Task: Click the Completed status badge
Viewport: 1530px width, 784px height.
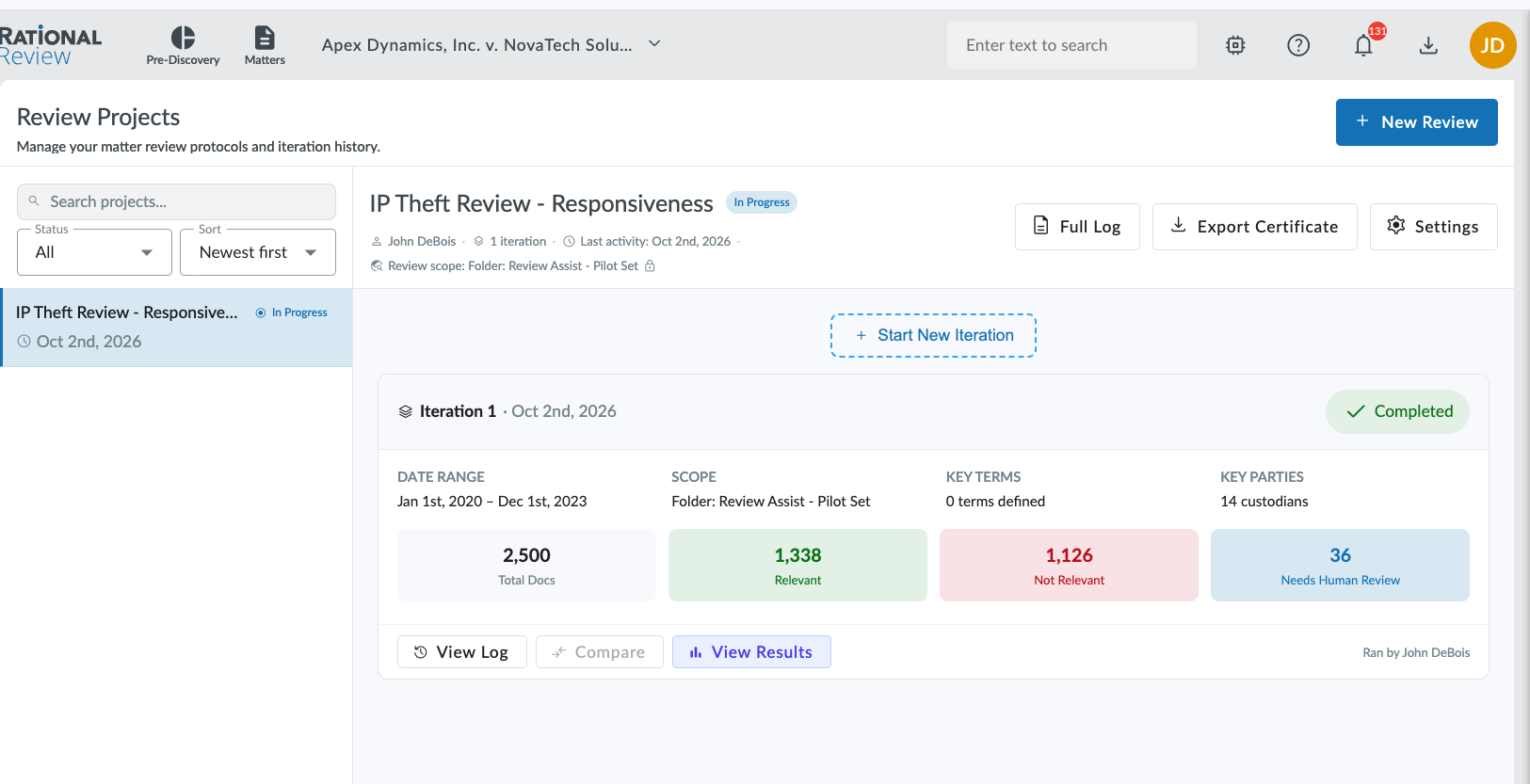Action: pyautogui.click(x=1397, y=411)
